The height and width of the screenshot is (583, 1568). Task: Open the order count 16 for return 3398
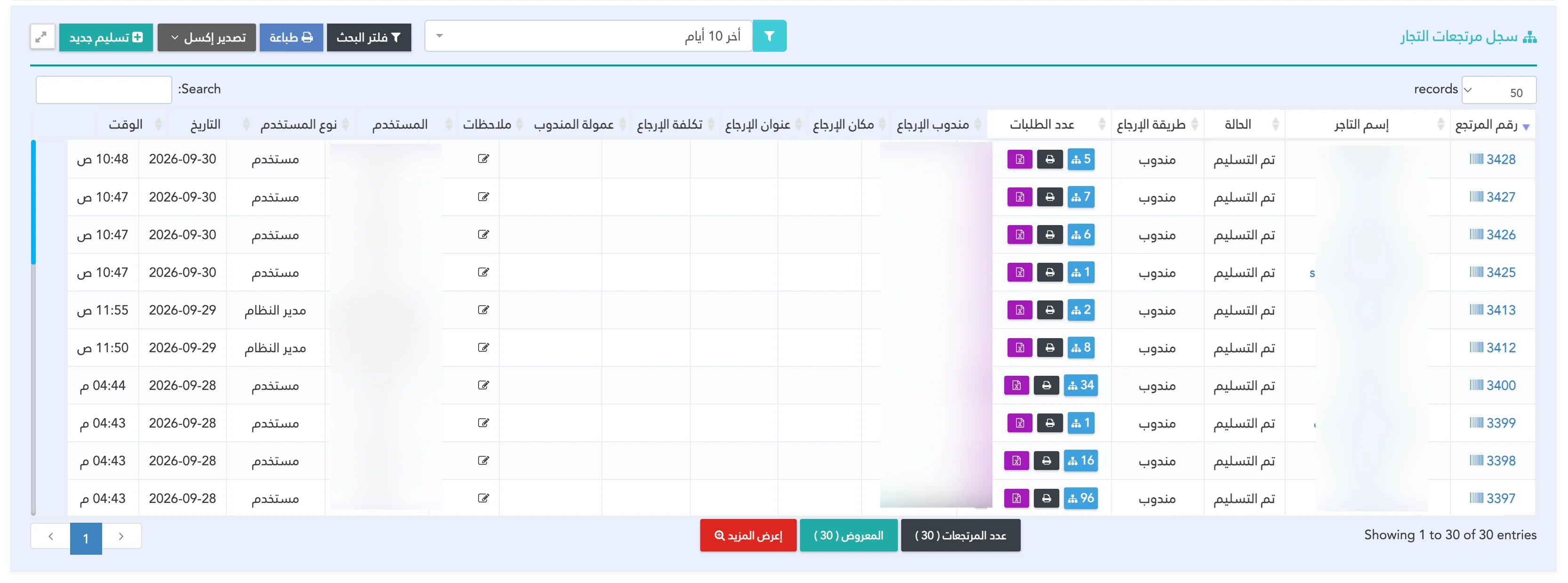(1081, 461)
